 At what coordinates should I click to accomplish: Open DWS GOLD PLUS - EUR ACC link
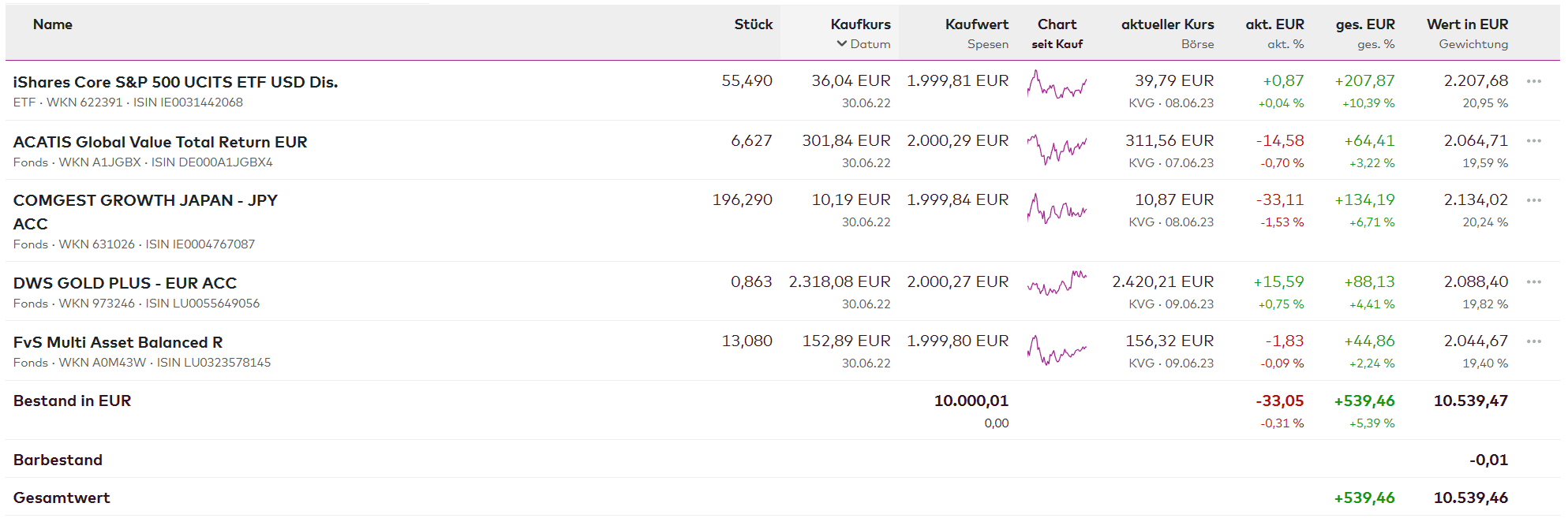tap(125, 283)
